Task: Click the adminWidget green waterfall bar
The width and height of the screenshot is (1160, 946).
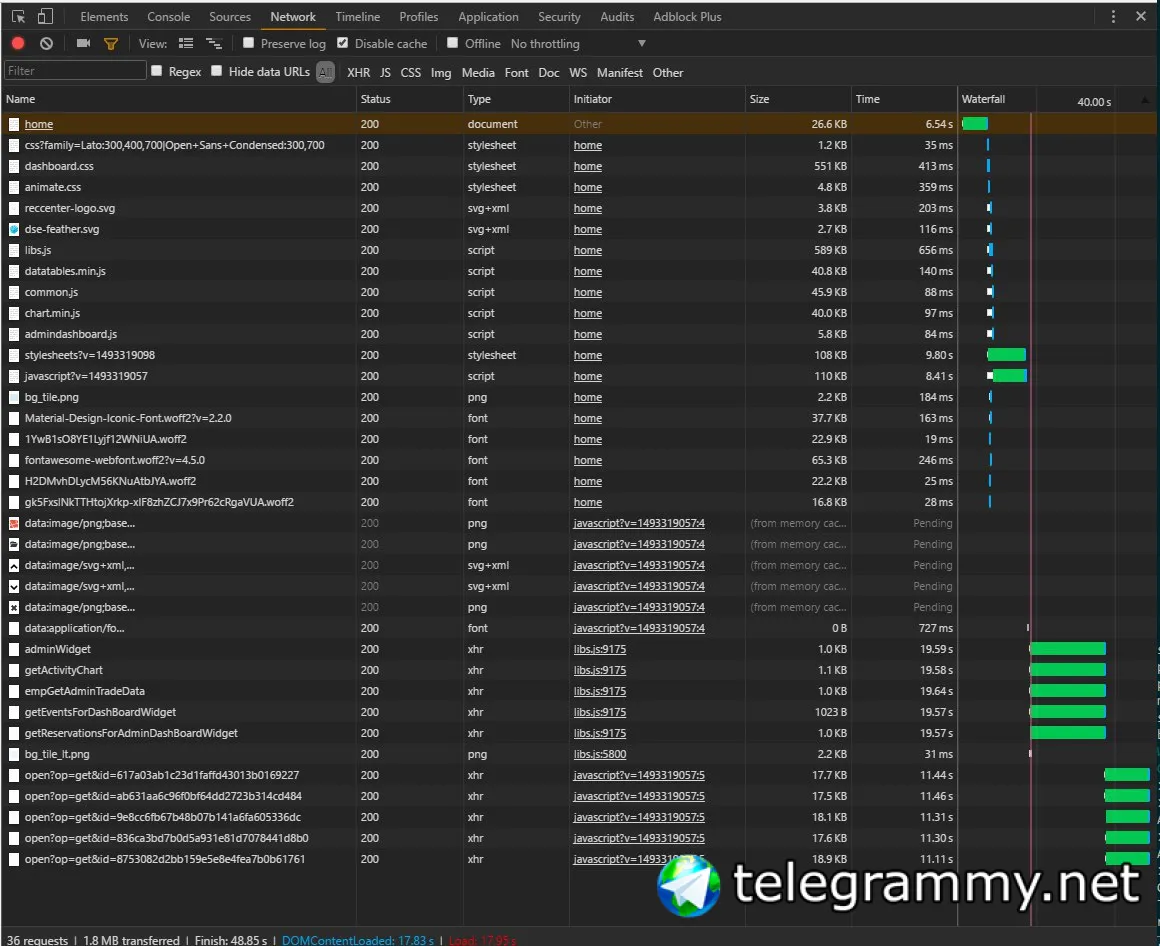Action: pyautogui.click(x=1067, y=649)
